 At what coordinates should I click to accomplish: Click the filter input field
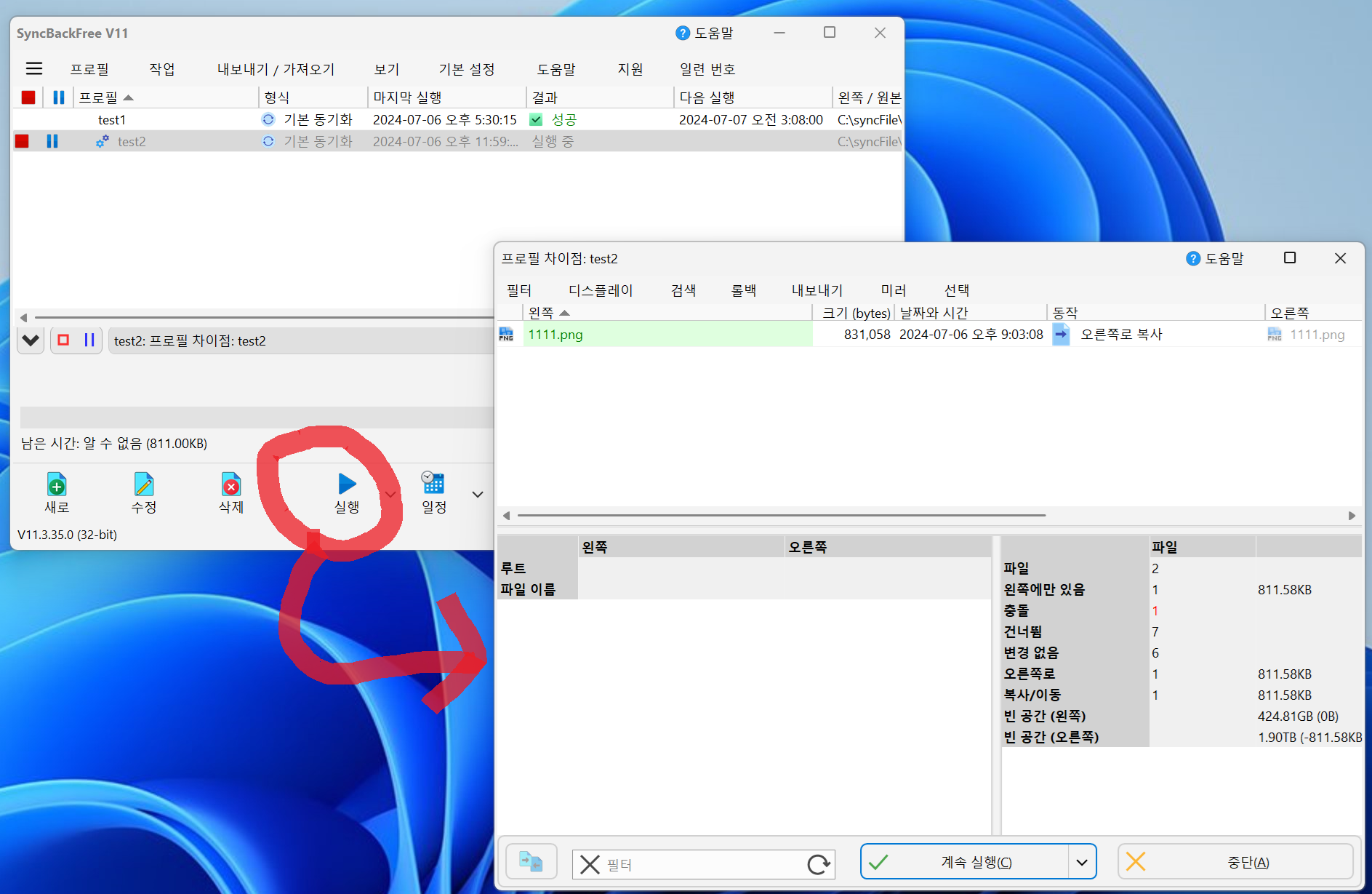[x=703, y=864]
